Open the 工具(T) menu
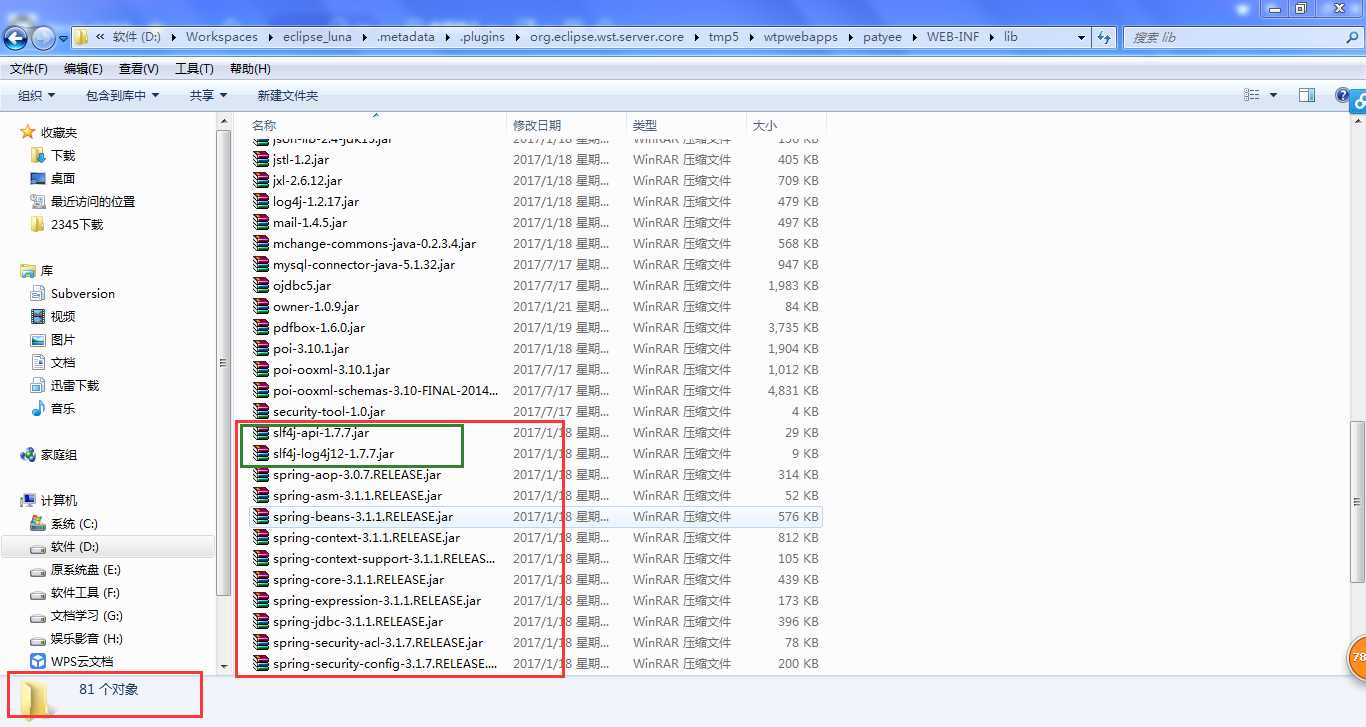1366x727 pixels. click(194, 69)
